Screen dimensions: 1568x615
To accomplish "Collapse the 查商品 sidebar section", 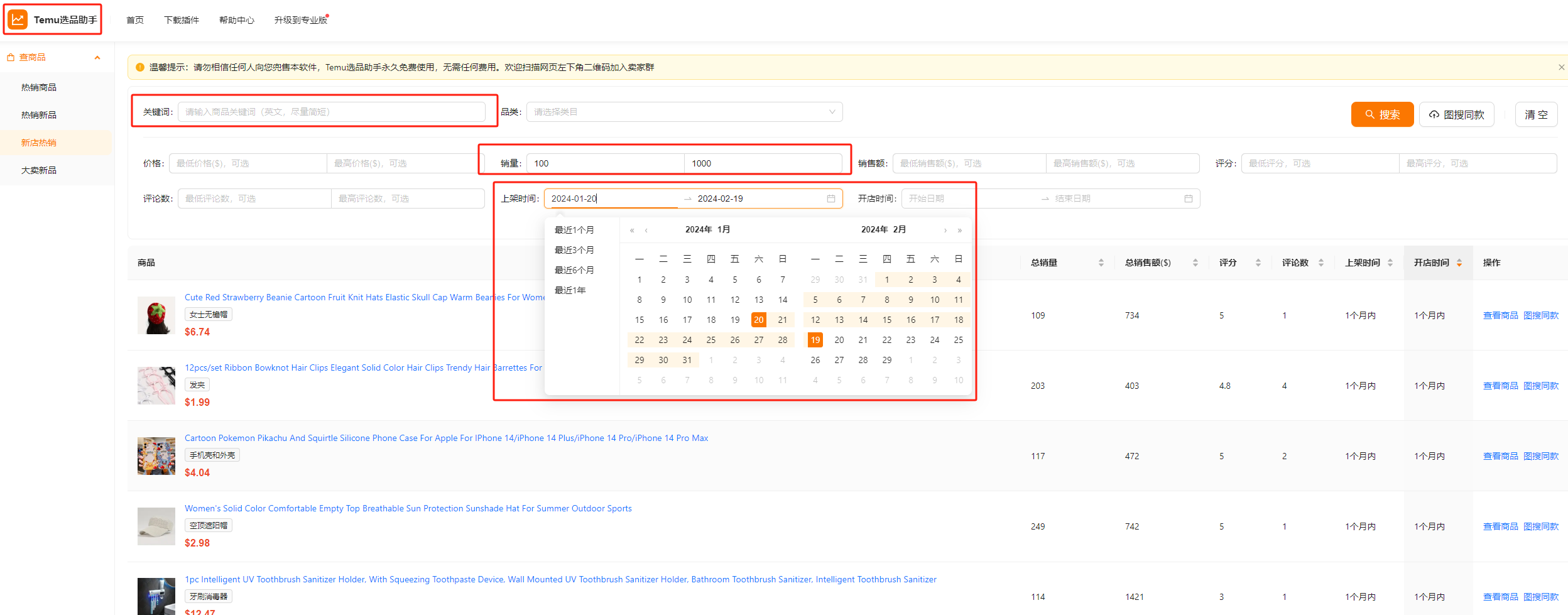I will pos(97,58).
